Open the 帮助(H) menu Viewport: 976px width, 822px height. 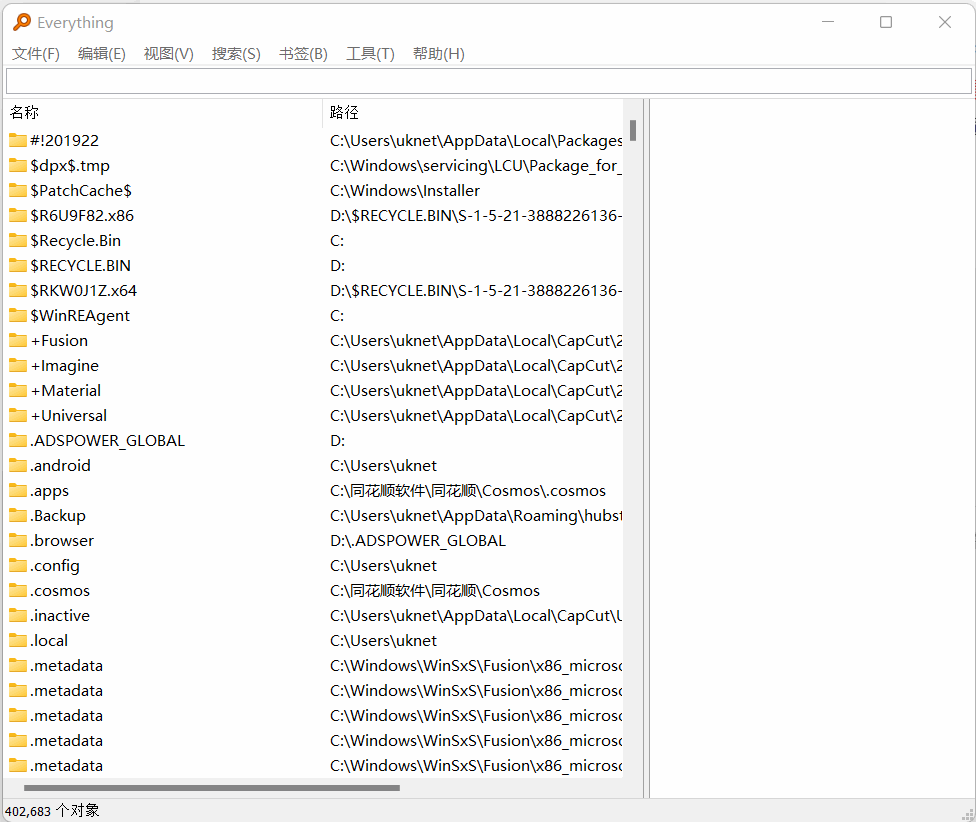click(x=439, y=54)
